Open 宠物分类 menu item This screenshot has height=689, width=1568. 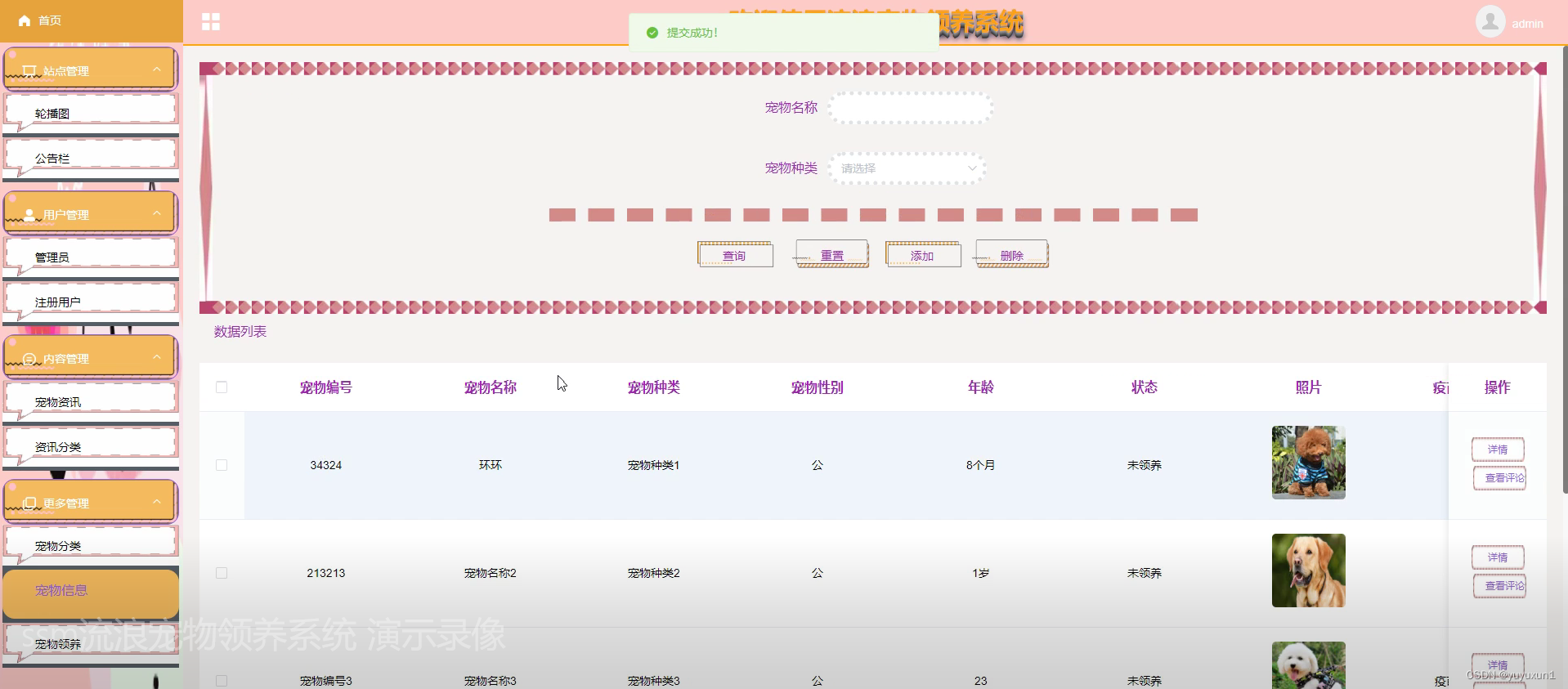pyautogui.click(x=91, y=545)
